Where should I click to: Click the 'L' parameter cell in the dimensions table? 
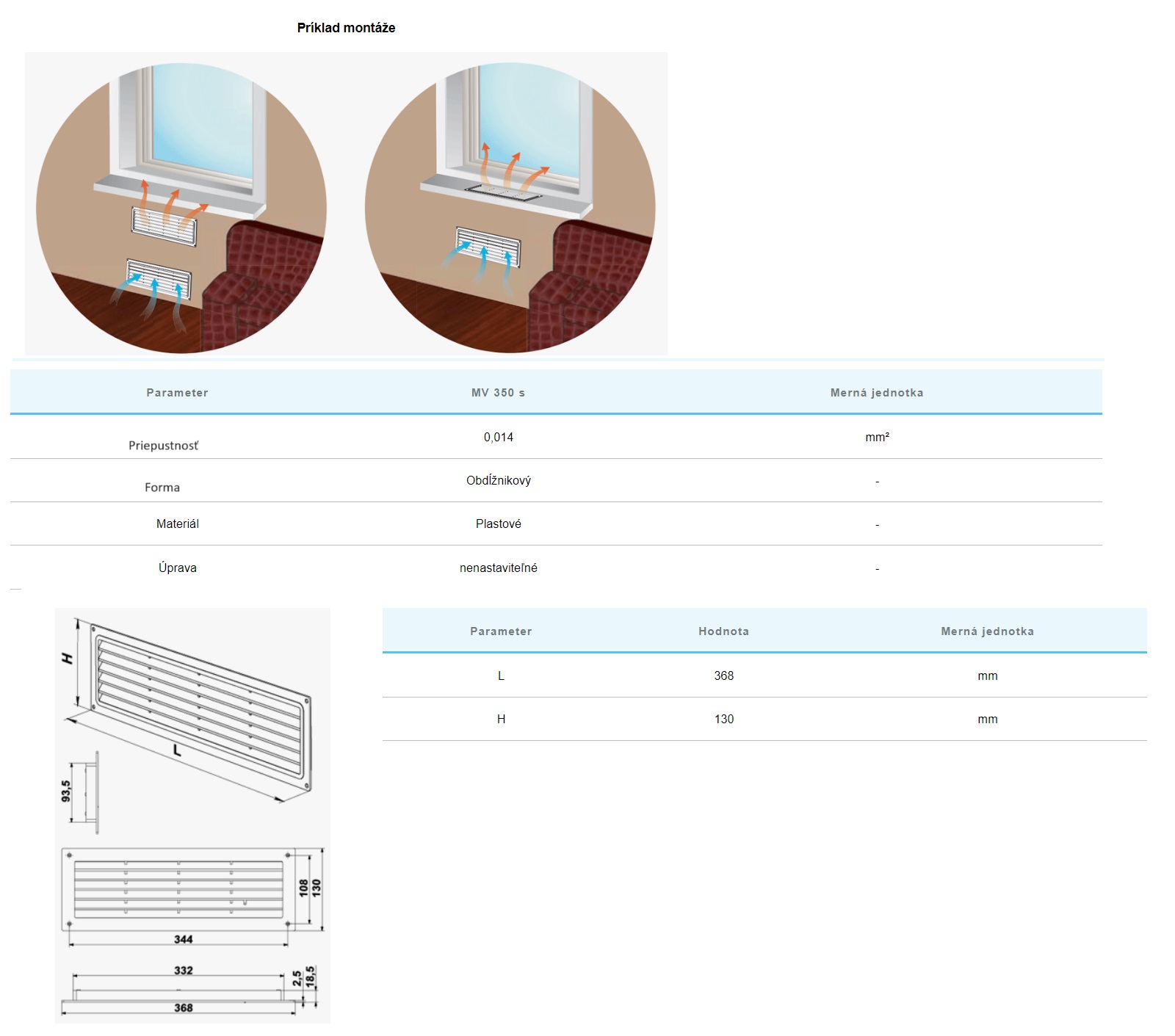coord(501,675)
